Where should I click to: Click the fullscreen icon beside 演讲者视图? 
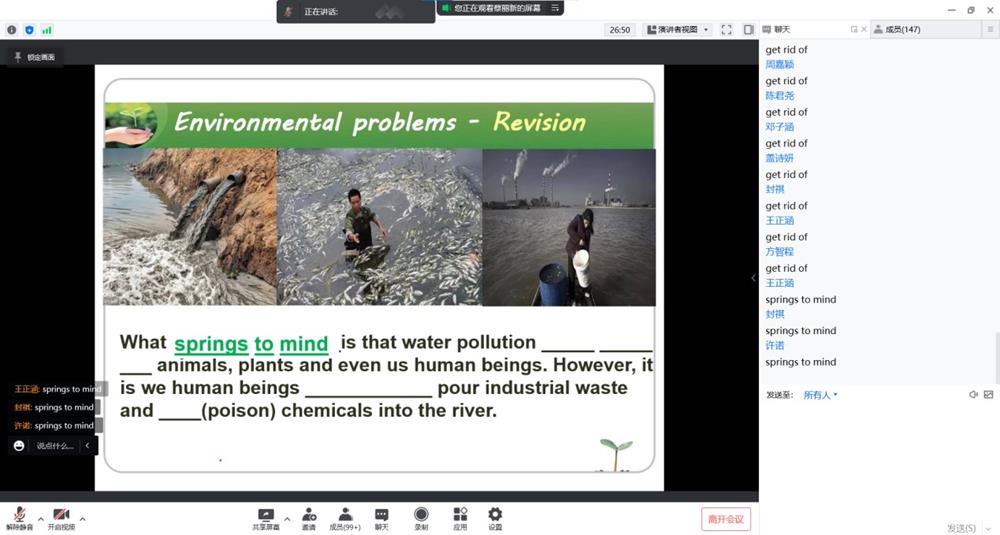(726, 30)
